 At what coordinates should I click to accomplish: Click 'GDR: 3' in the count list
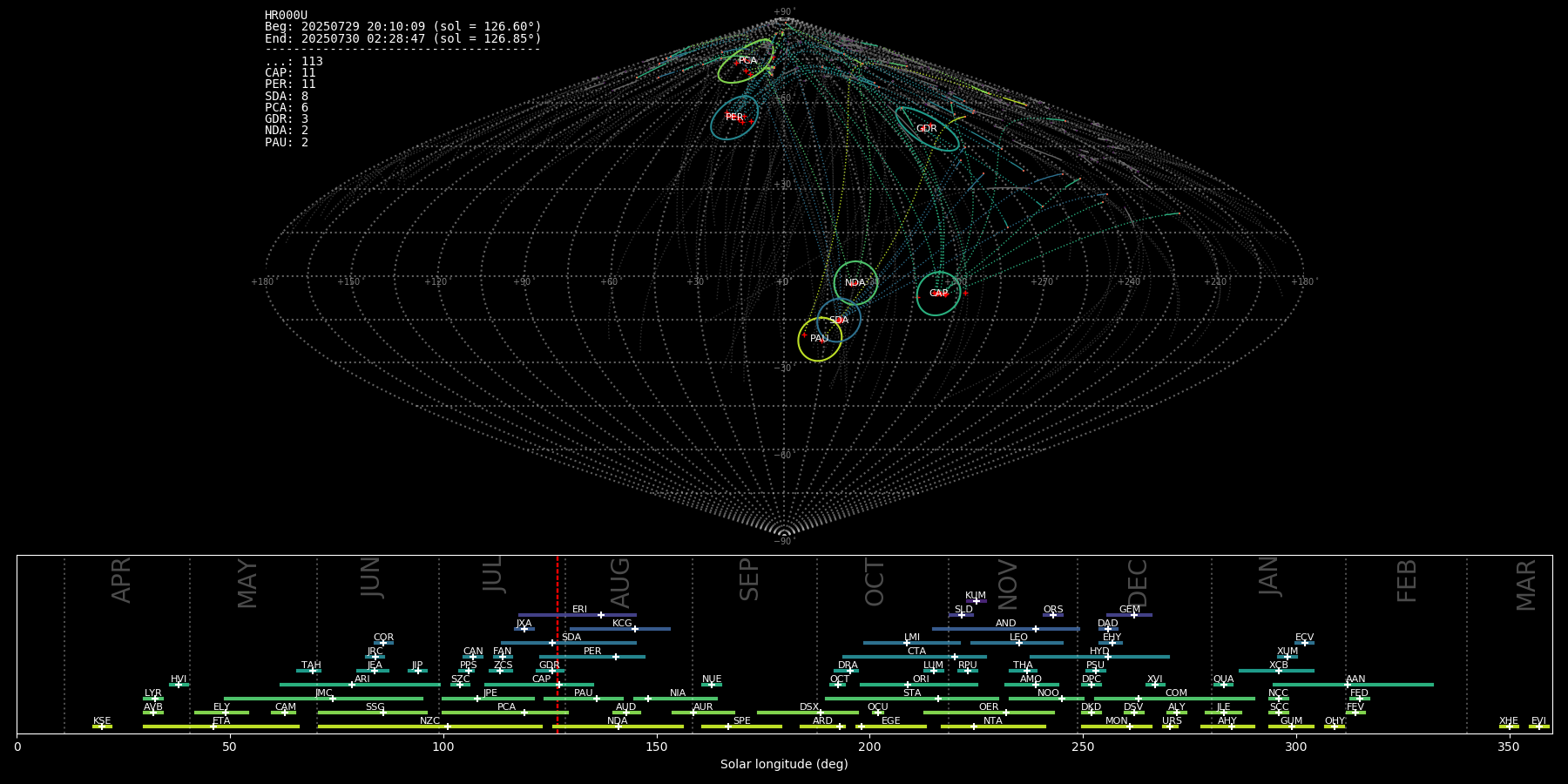pyautogui.click(x=287, y=119)
